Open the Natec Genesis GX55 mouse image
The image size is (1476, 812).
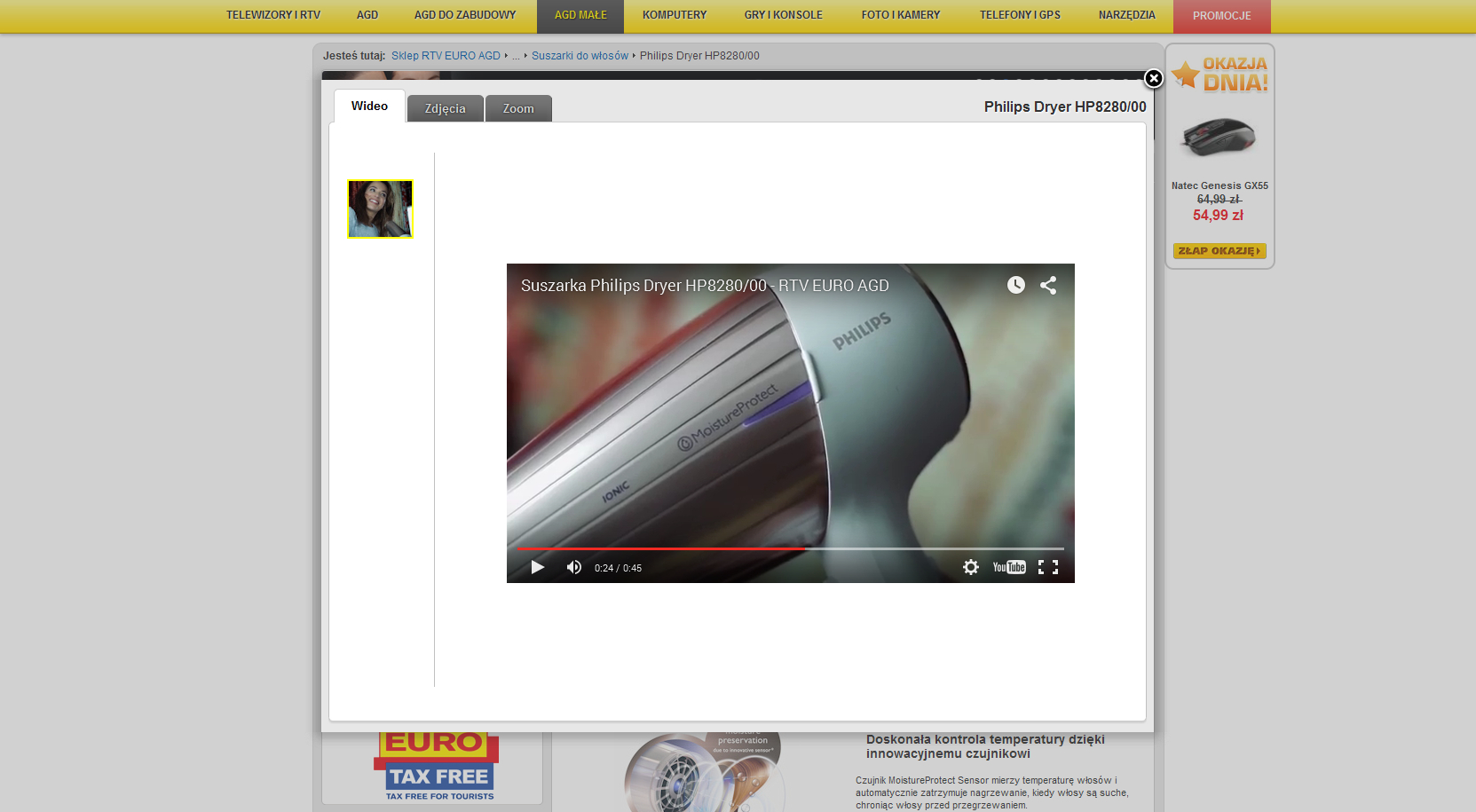point(1219,138)
